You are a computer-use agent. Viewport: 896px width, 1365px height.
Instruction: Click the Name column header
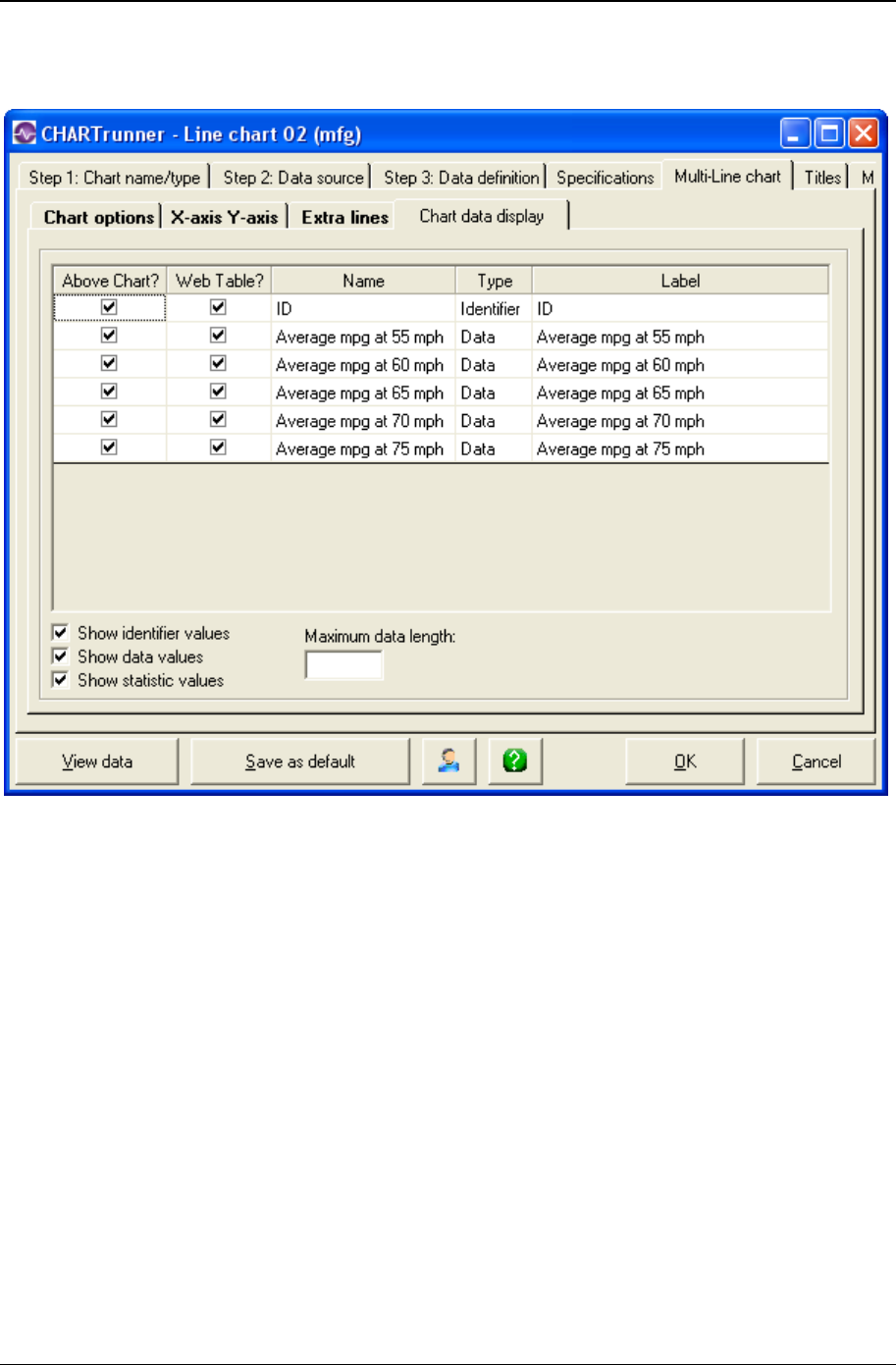coord(363,281)
